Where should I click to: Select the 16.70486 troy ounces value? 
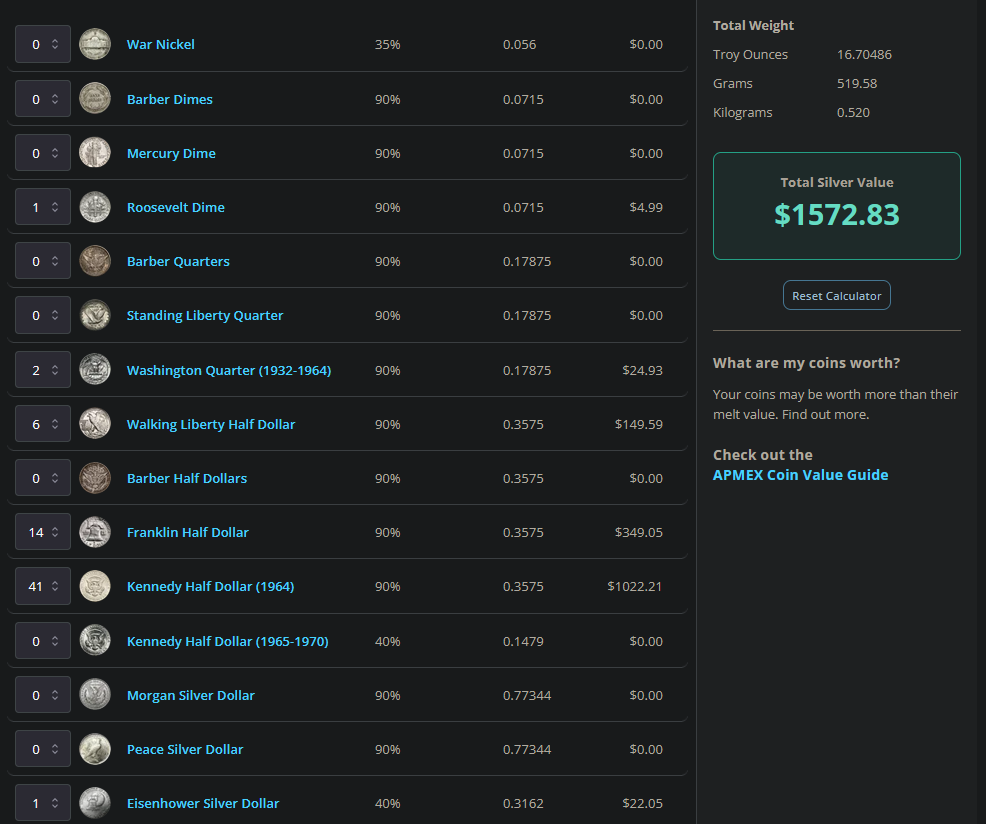tap(864, 54)
